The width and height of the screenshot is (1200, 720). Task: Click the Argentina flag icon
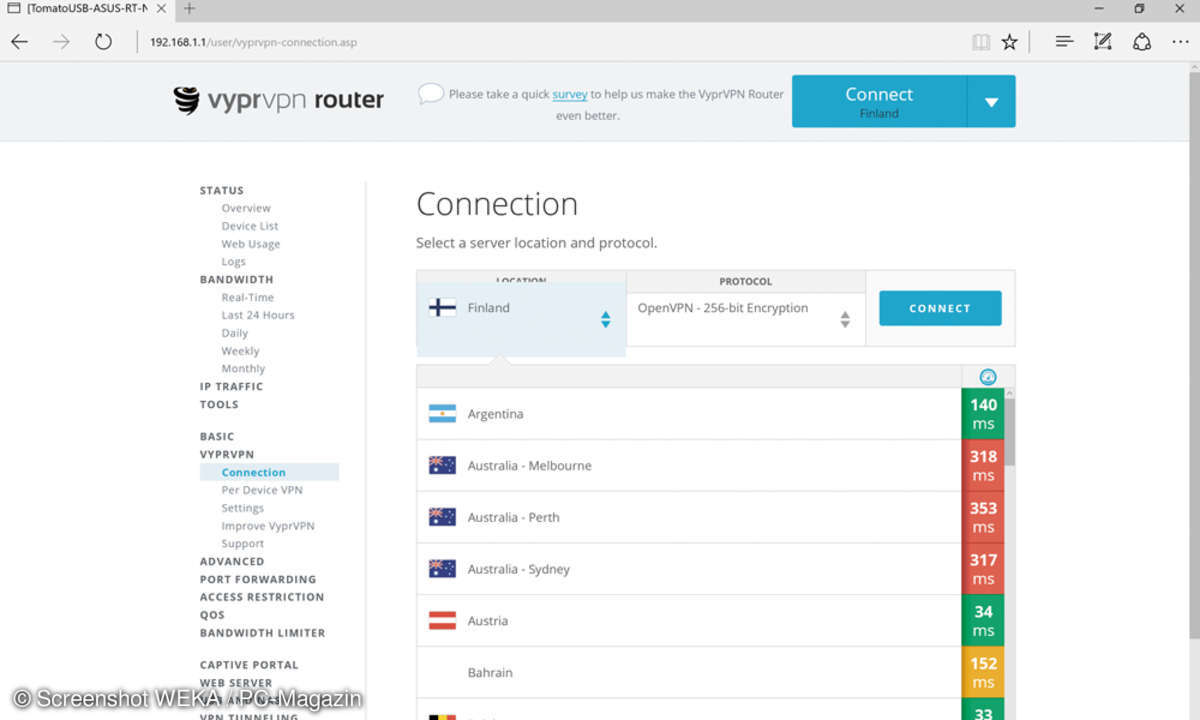click(442, 414)
